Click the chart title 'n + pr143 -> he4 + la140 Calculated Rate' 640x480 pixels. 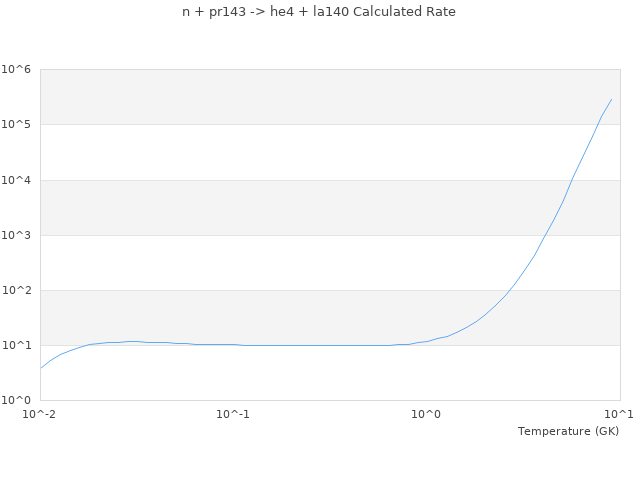tap(319, 12)
